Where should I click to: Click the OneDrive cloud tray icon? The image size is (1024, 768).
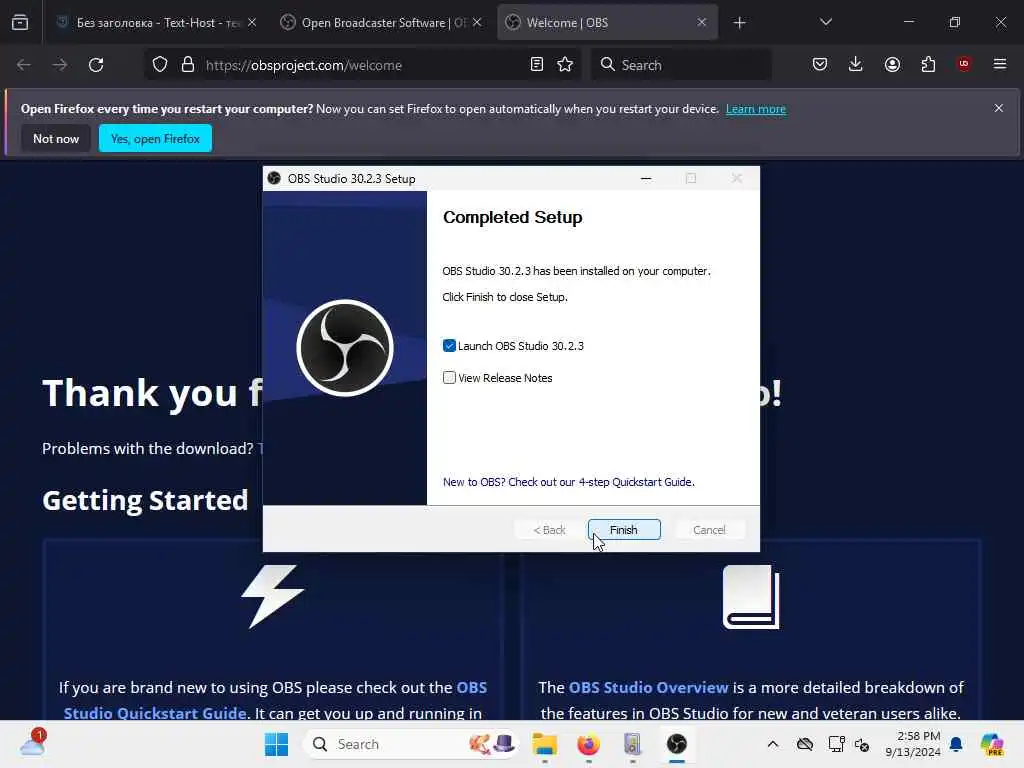805,744
